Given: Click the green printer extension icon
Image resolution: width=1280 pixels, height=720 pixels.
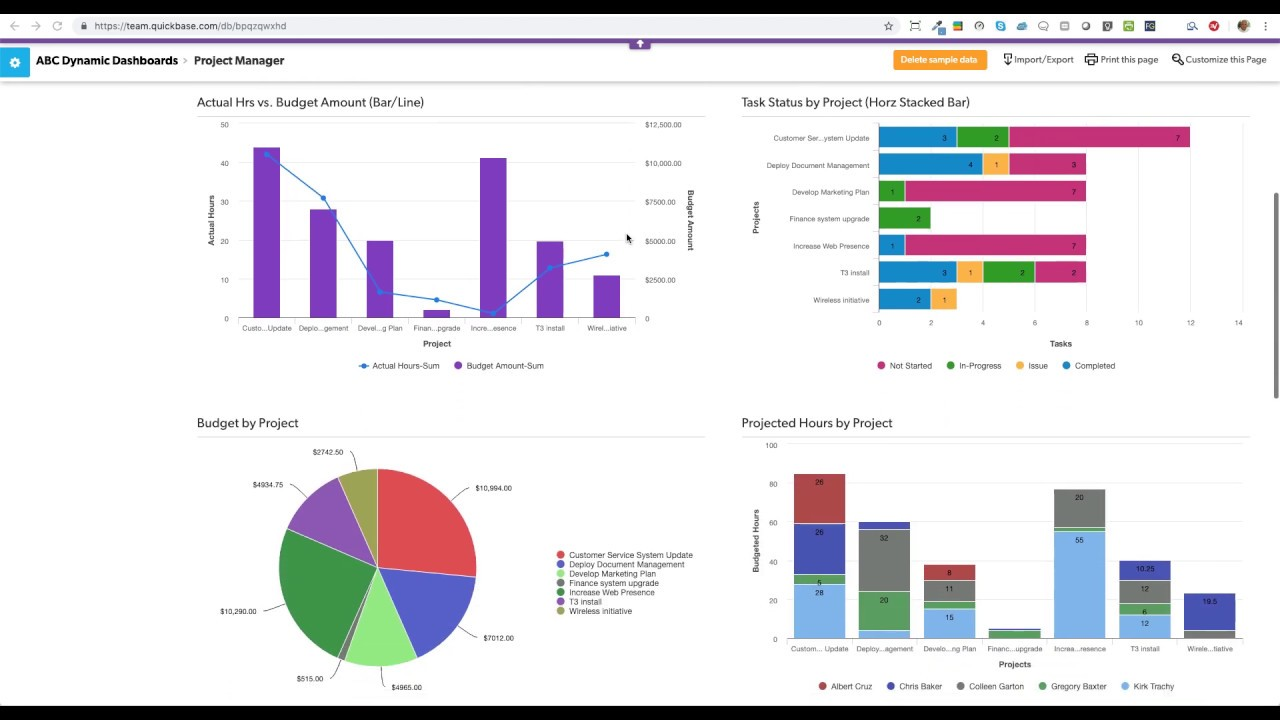Looking at the screenshot, I should point(1128,26).
